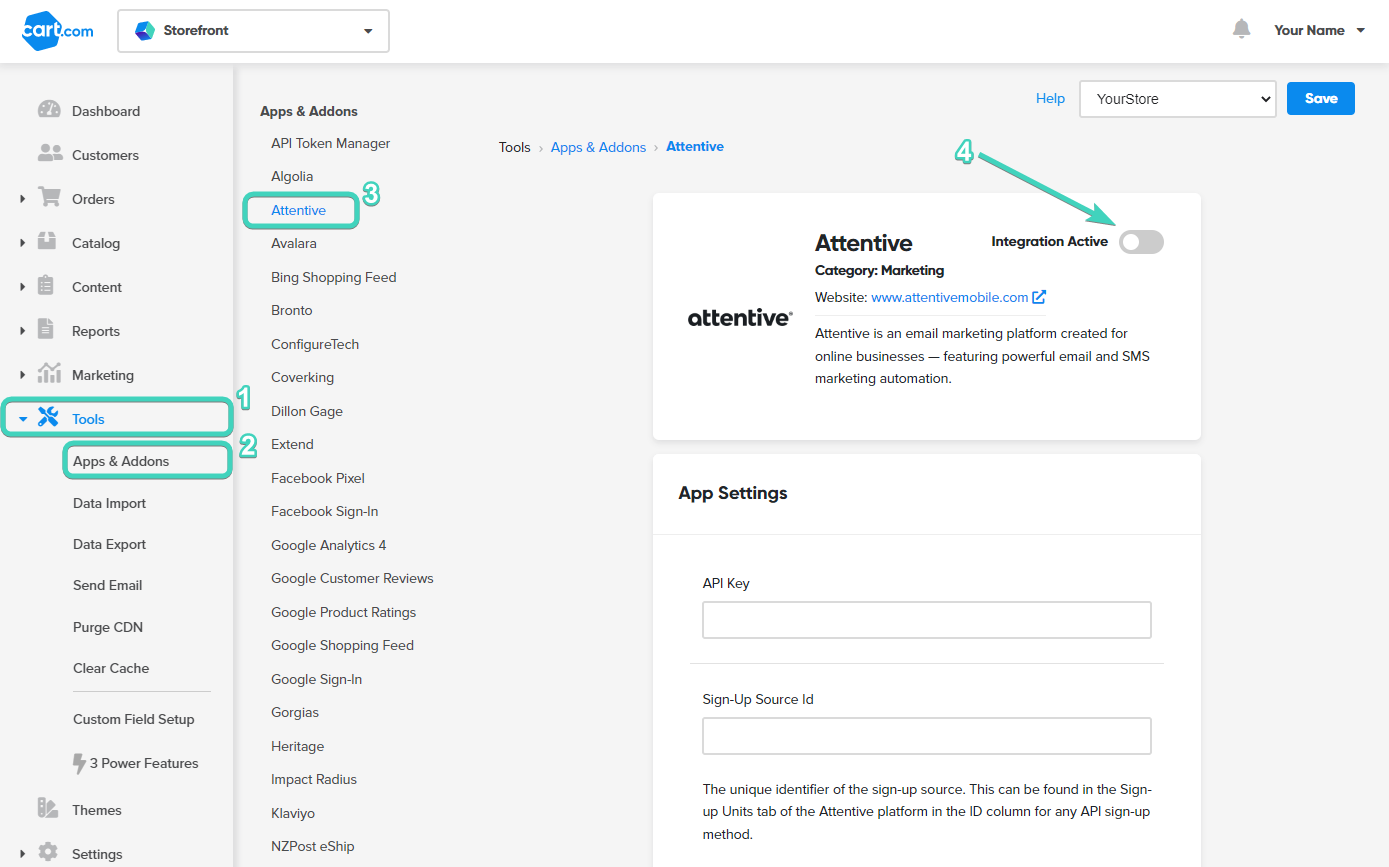Click the Attentive breadcrumb
The width and height of the screenshot is (1389, 867).
click(695, 146)
